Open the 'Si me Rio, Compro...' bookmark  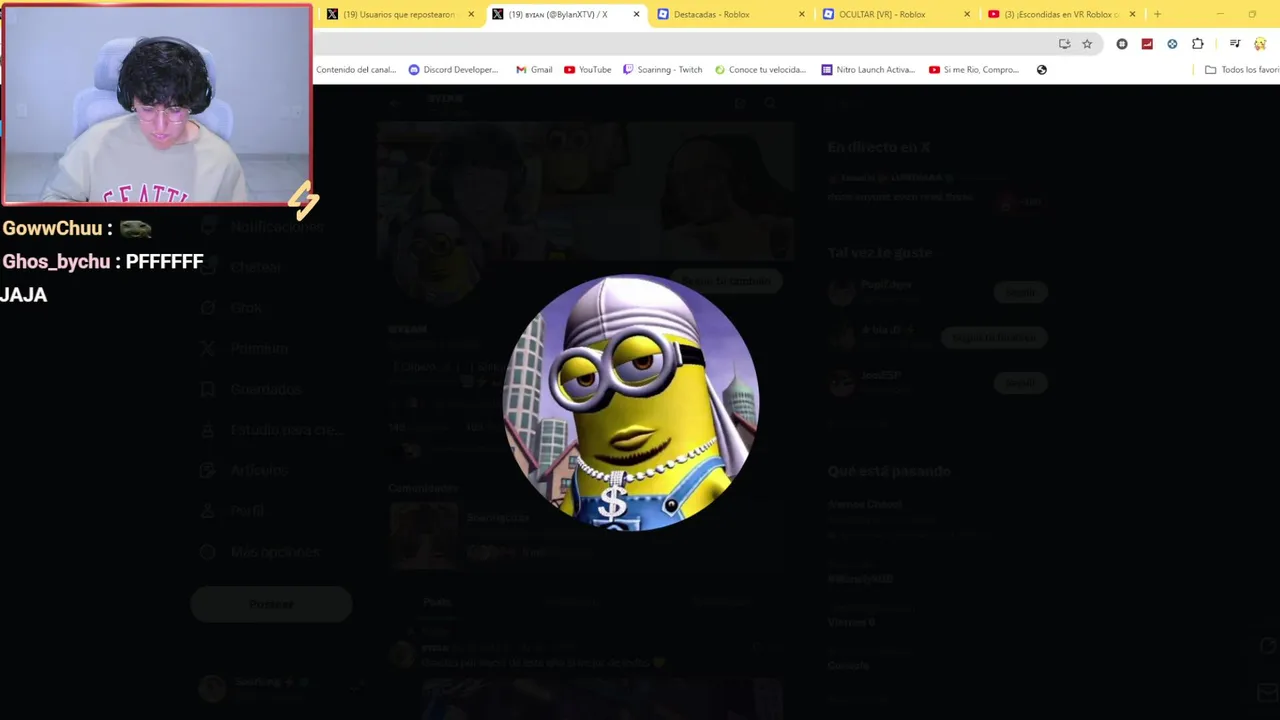click(974, 70)
